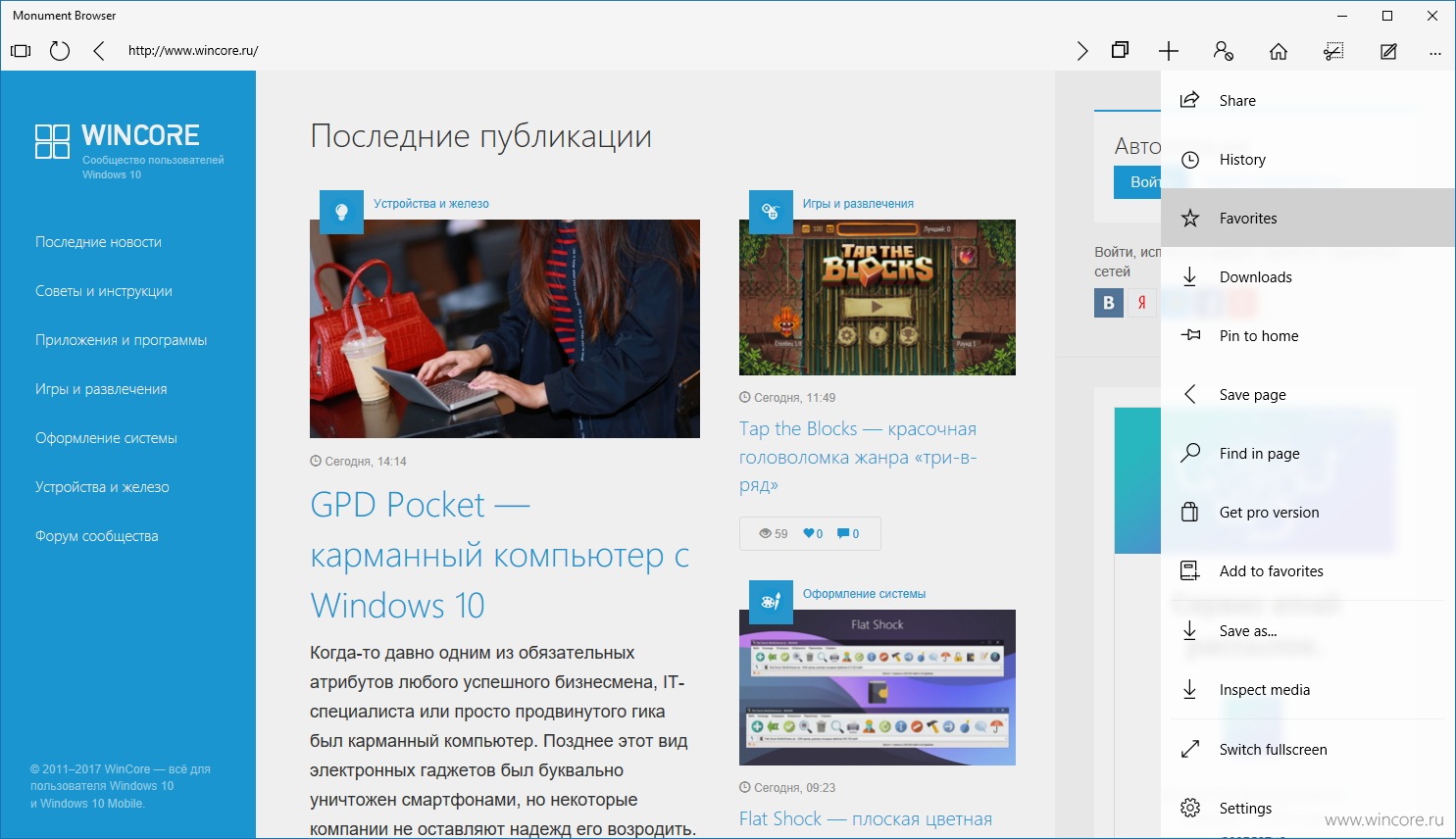
Task: Open Форум сообщества sidebar link
Action: [x=96, y=536]
